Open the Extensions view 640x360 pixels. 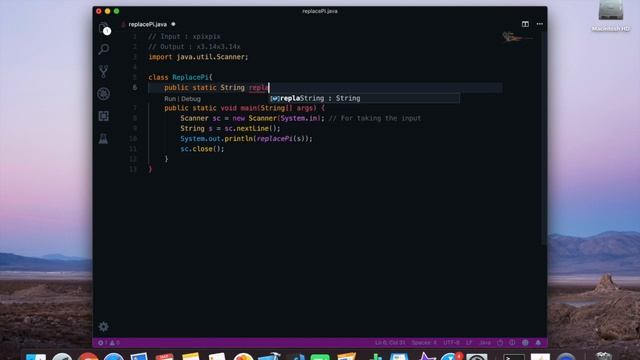104,116
